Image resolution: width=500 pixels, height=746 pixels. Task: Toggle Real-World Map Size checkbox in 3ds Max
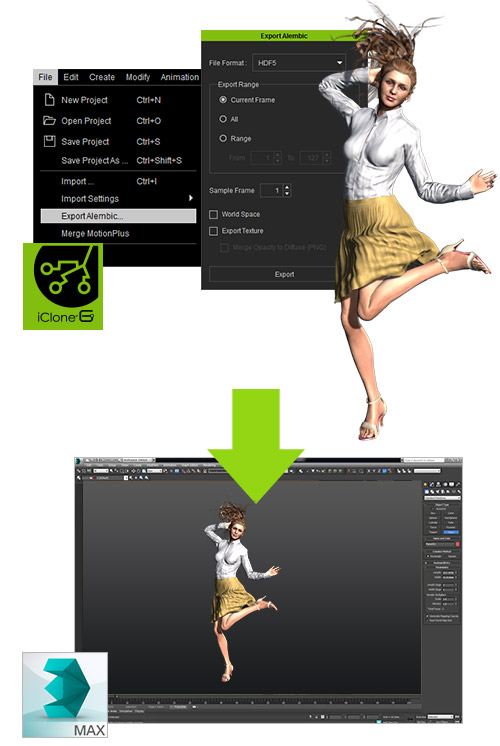tap(427, 620)
